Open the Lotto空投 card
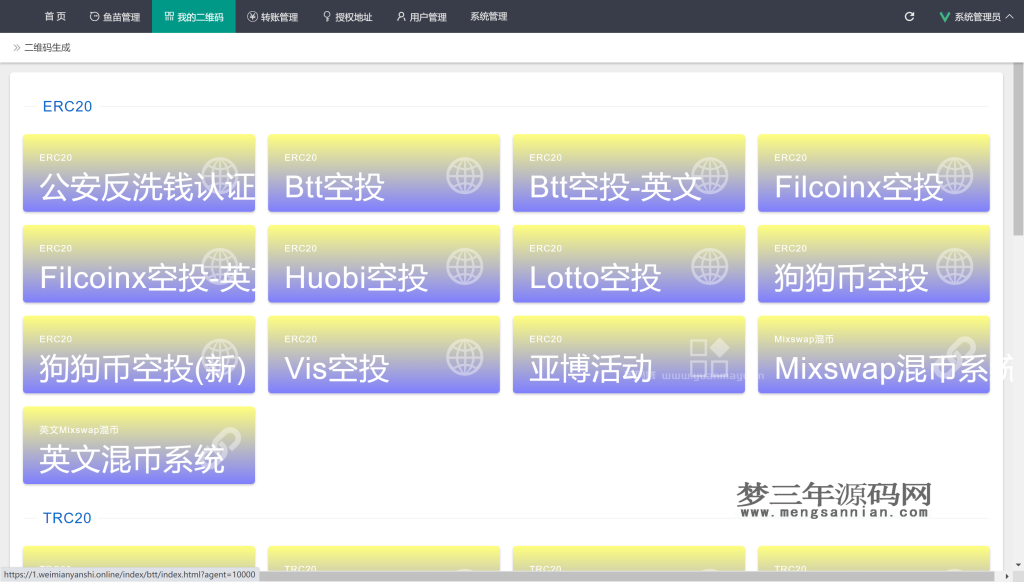Image resolution: width=1024 pixels, height=582 pixels. click(x=628, y=264)
